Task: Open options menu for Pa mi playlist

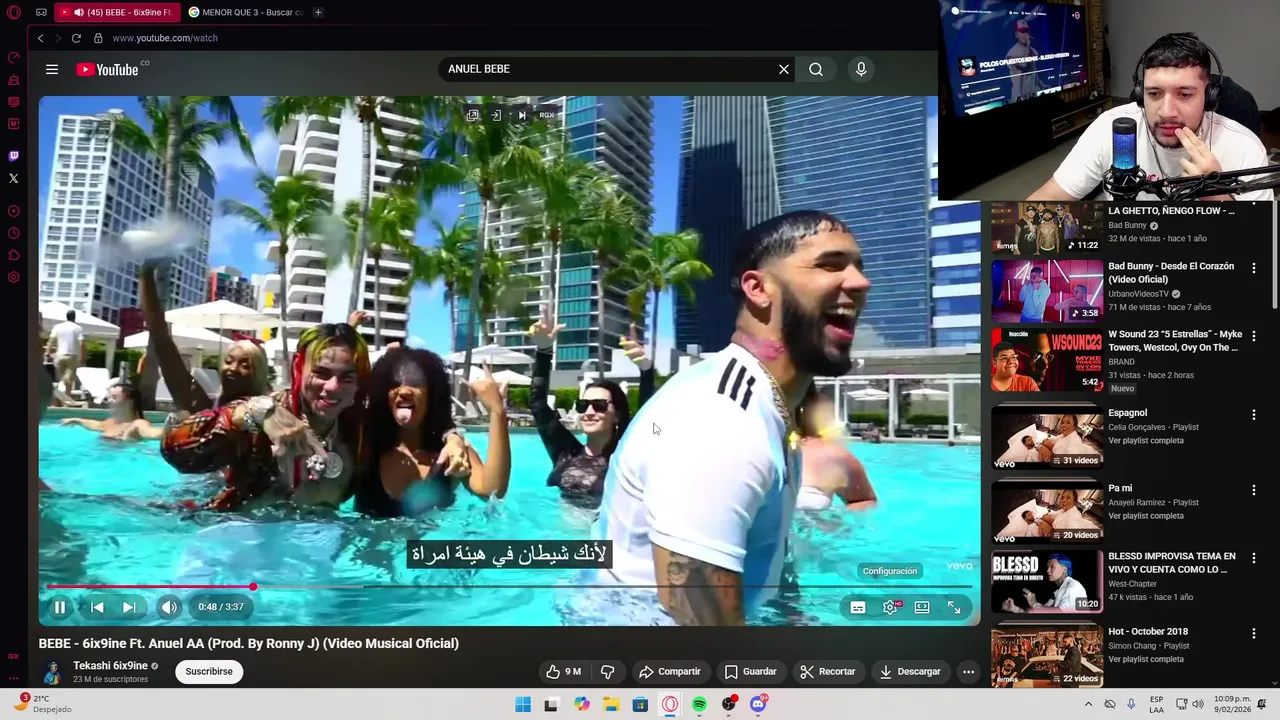Action: [1253, 490]
